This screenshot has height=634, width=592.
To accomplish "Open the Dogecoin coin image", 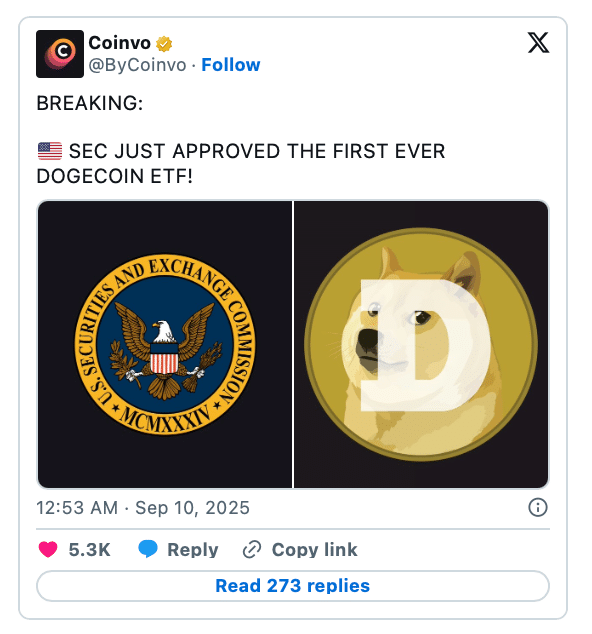I will click(x=421, y=344).
